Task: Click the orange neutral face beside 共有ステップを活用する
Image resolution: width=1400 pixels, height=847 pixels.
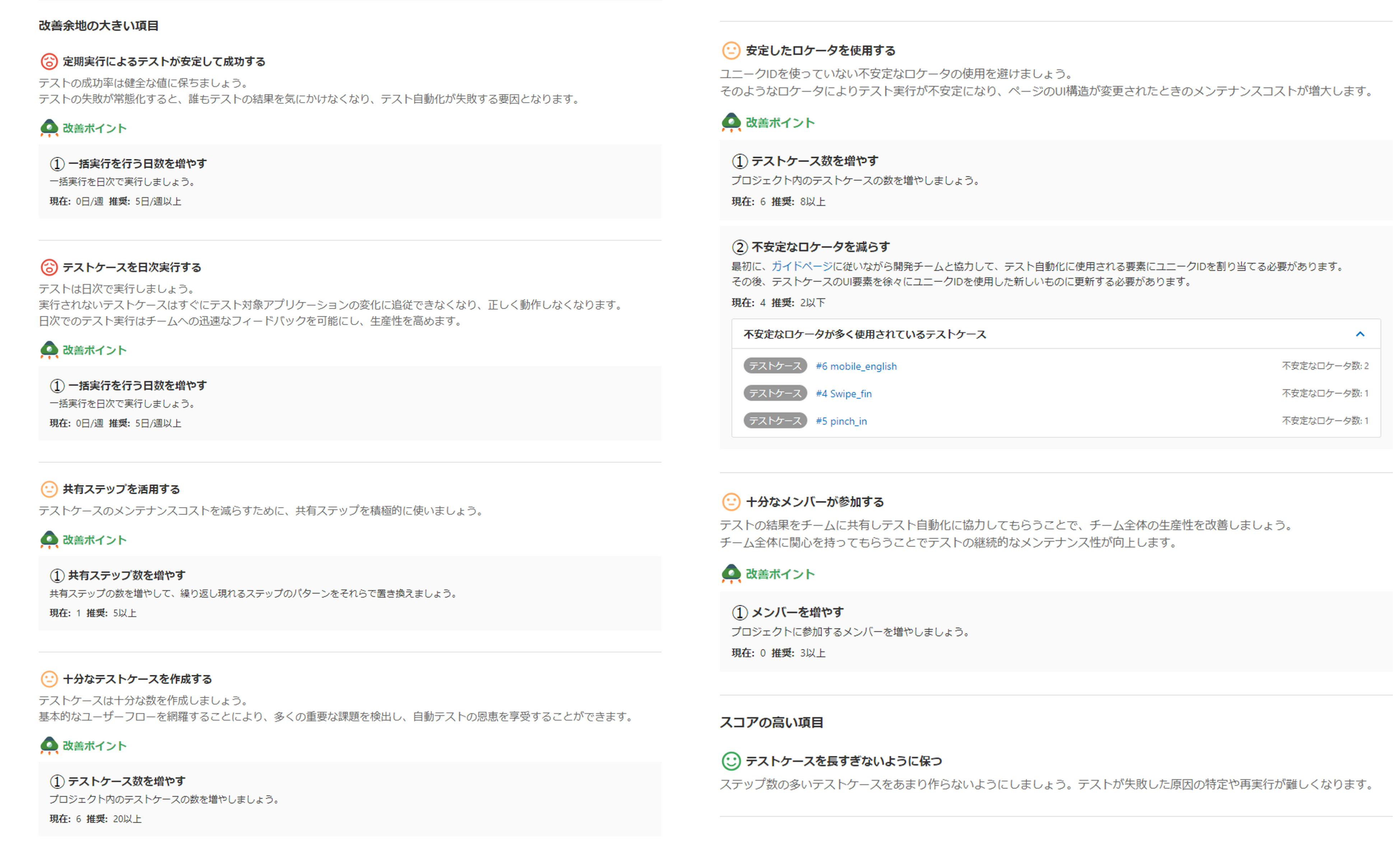Action: point(49,489)
